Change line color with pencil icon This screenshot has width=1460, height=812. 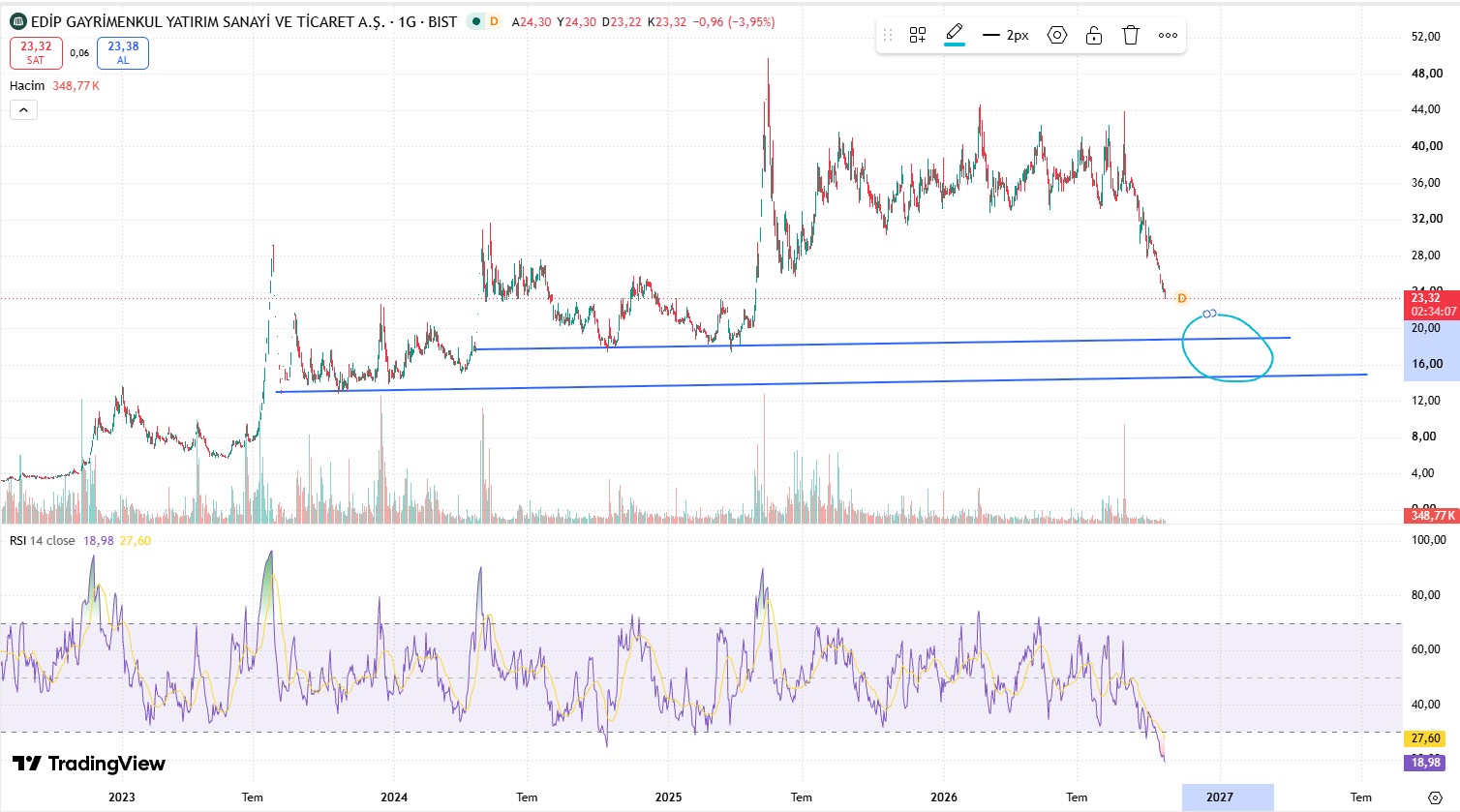pos(955,36)
